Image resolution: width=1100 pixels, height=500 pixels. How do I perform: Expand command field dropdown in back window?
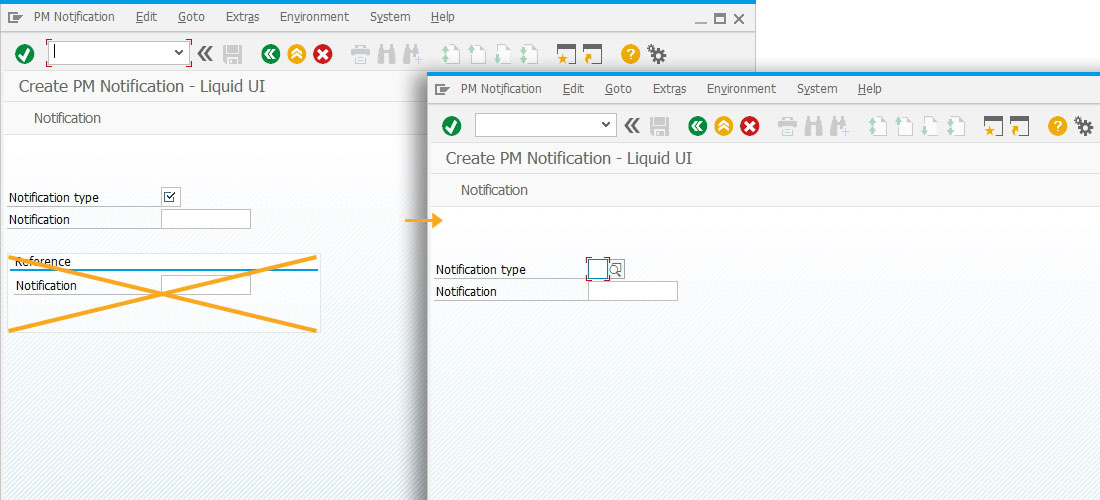pos(179,53)
